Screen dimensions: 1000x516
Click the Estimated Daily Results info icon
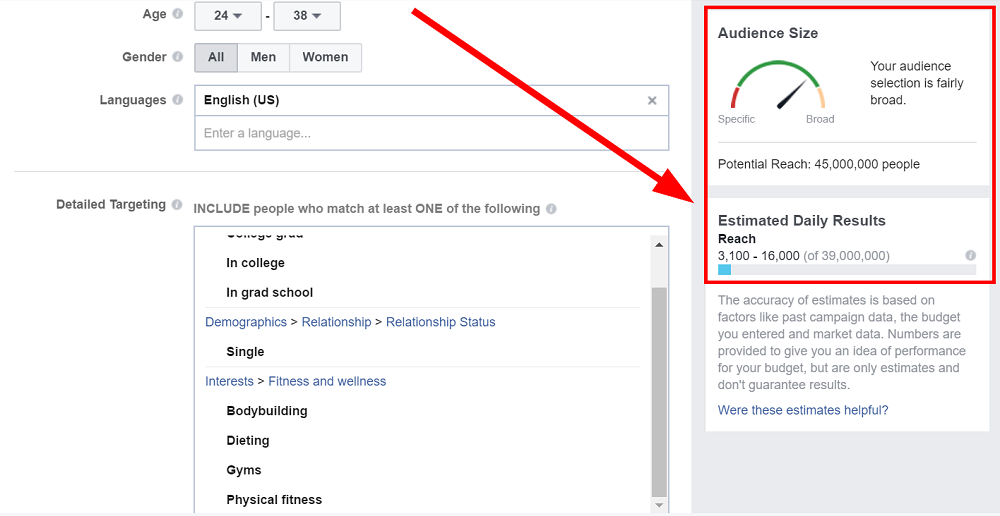pos(970,256)
